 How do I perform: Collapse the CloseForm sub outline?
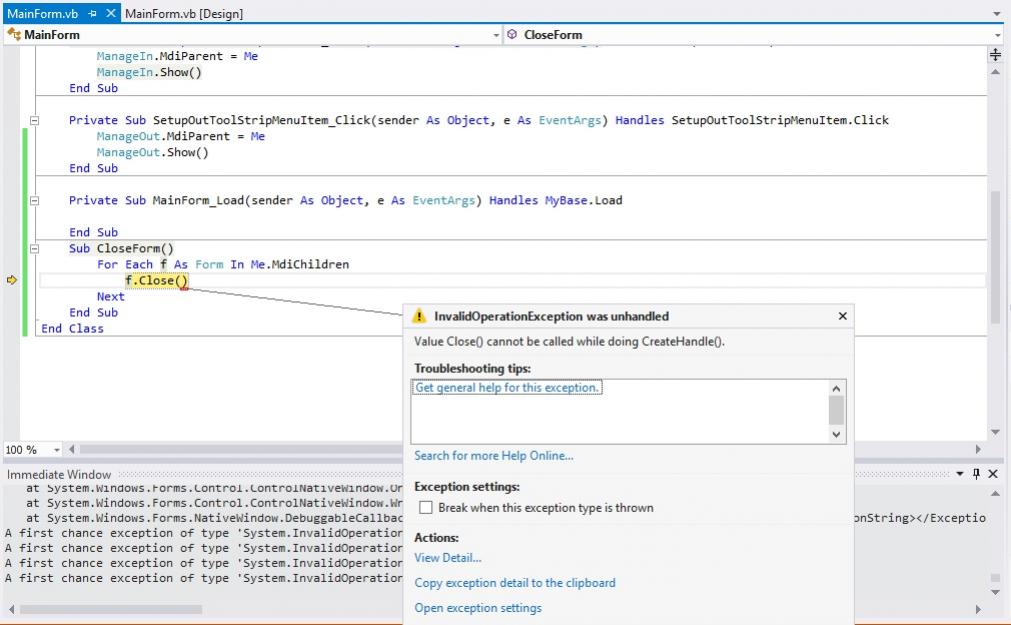35,248
